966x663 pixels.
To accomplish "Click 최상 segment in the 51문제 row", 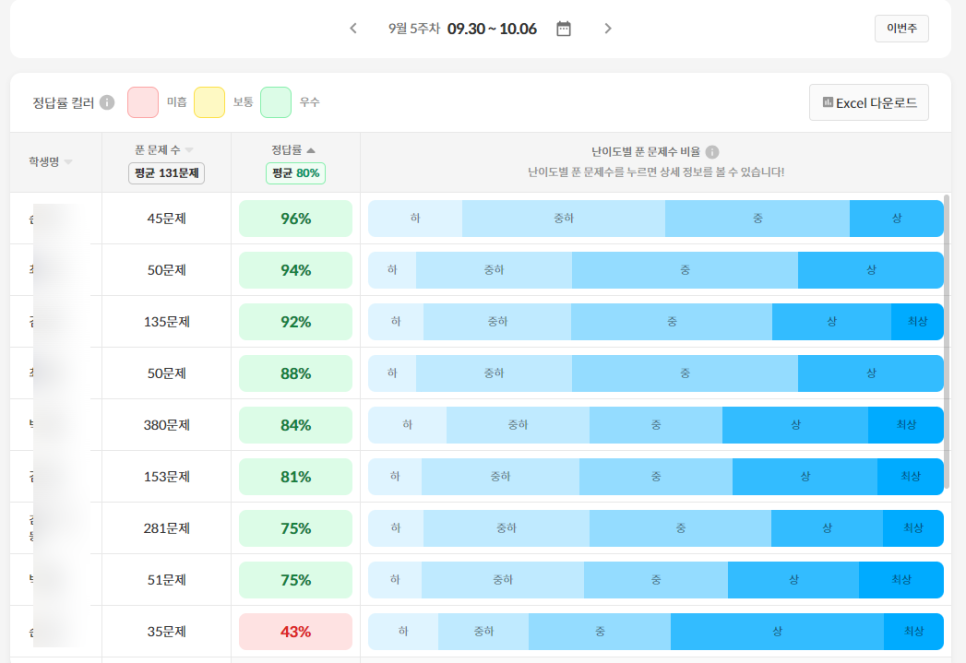I will tap(901, 580).
